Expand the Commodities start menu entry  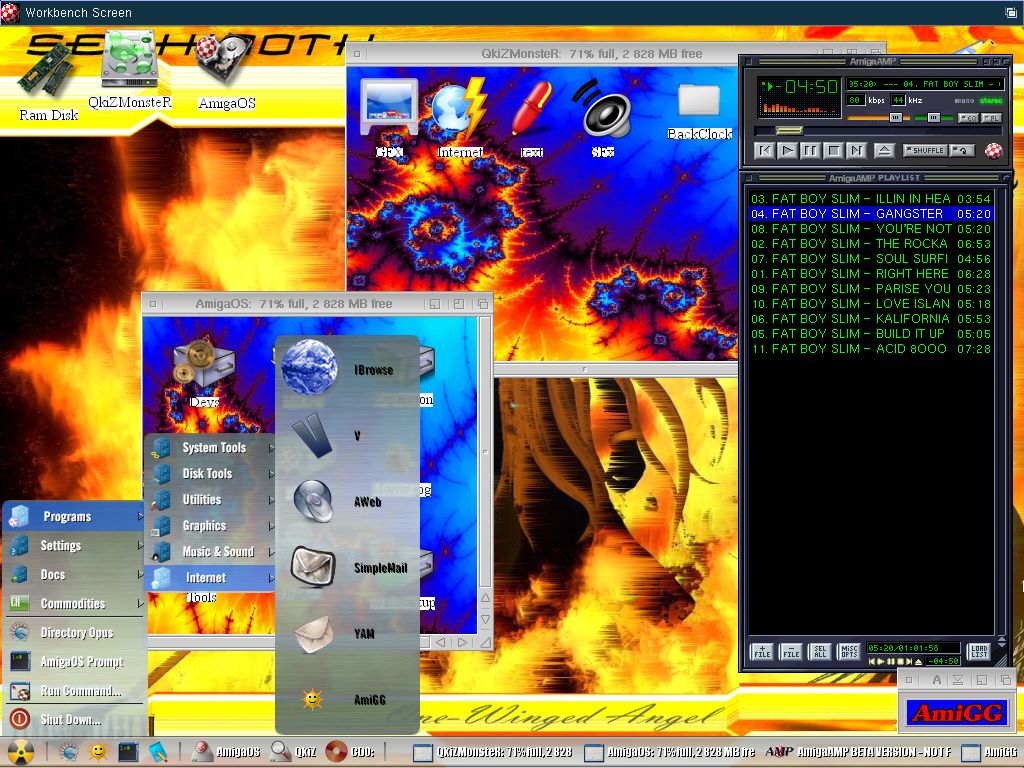(x=74, y=603)
